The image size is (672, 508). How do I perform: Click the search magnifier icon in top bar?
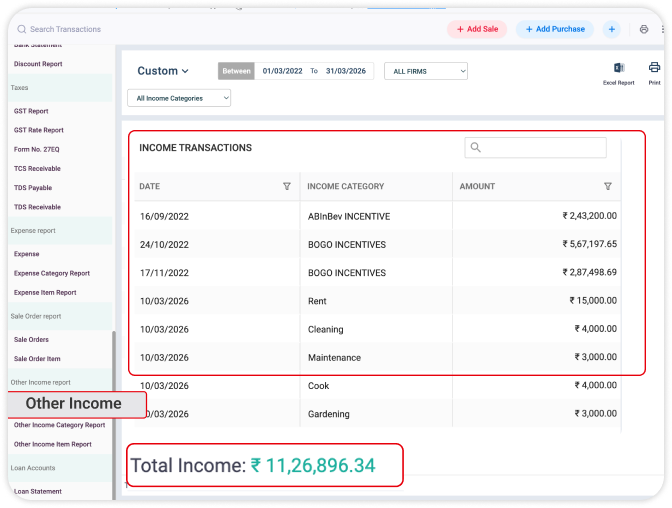[x=21, y=29]
